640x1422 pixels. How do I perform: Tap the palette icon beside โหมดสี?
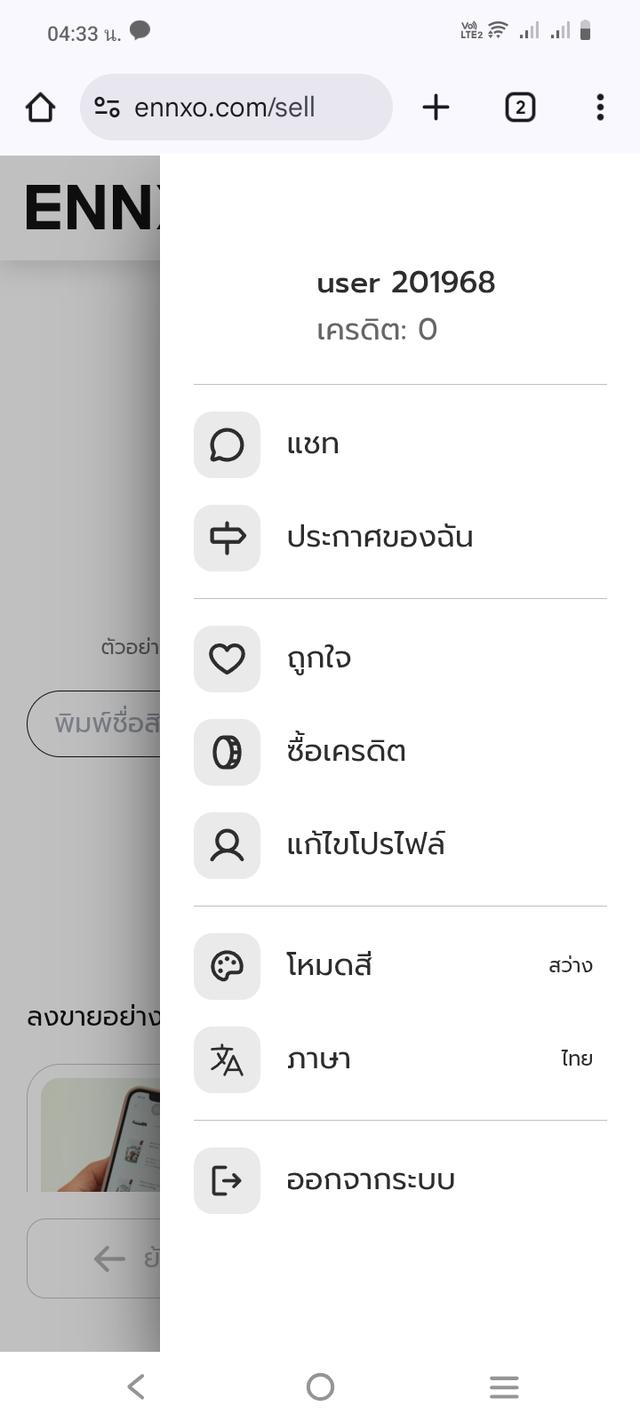[225, 965]
